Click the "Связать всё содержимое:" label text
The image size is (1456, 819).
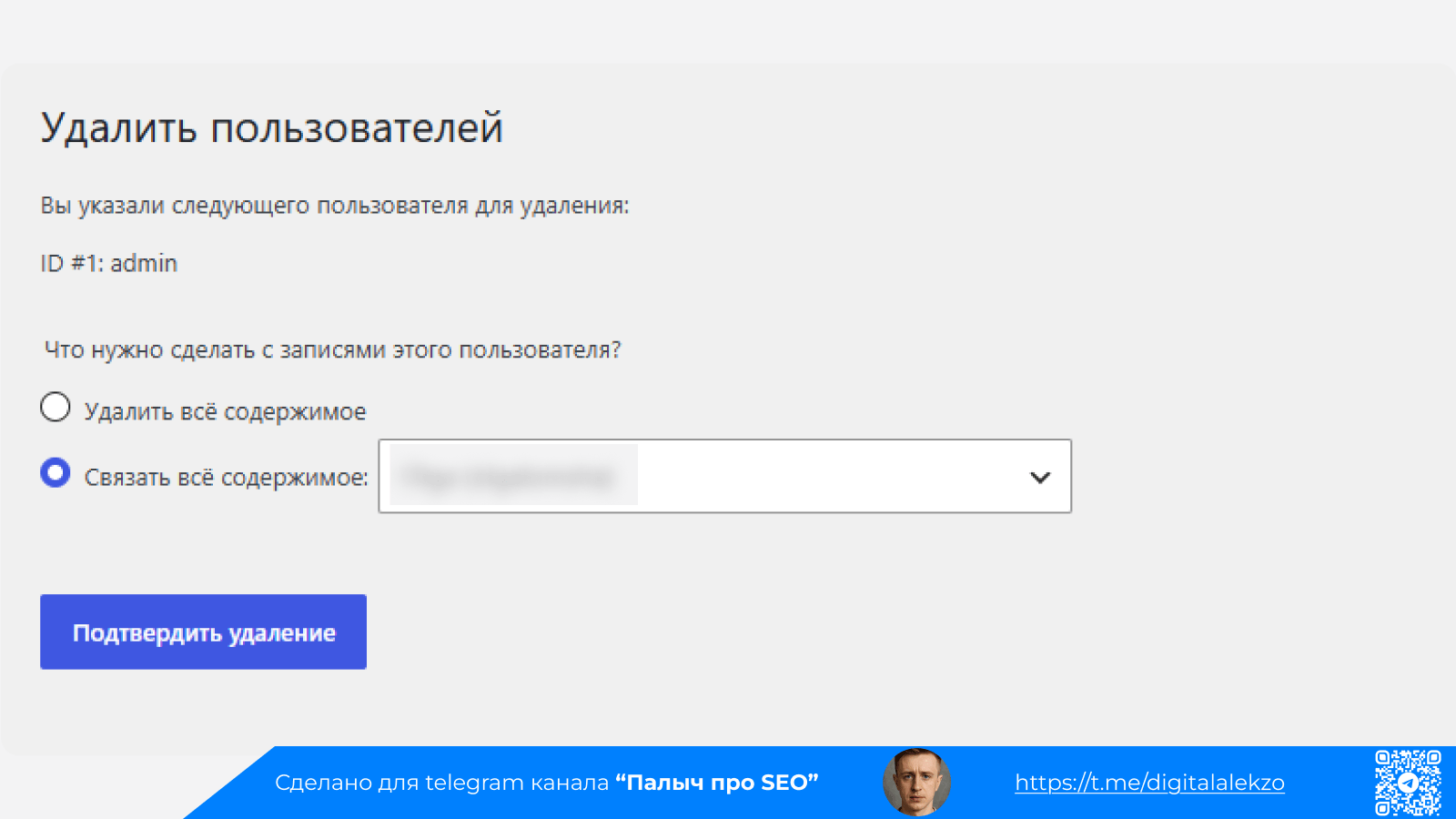pos(227,478)
